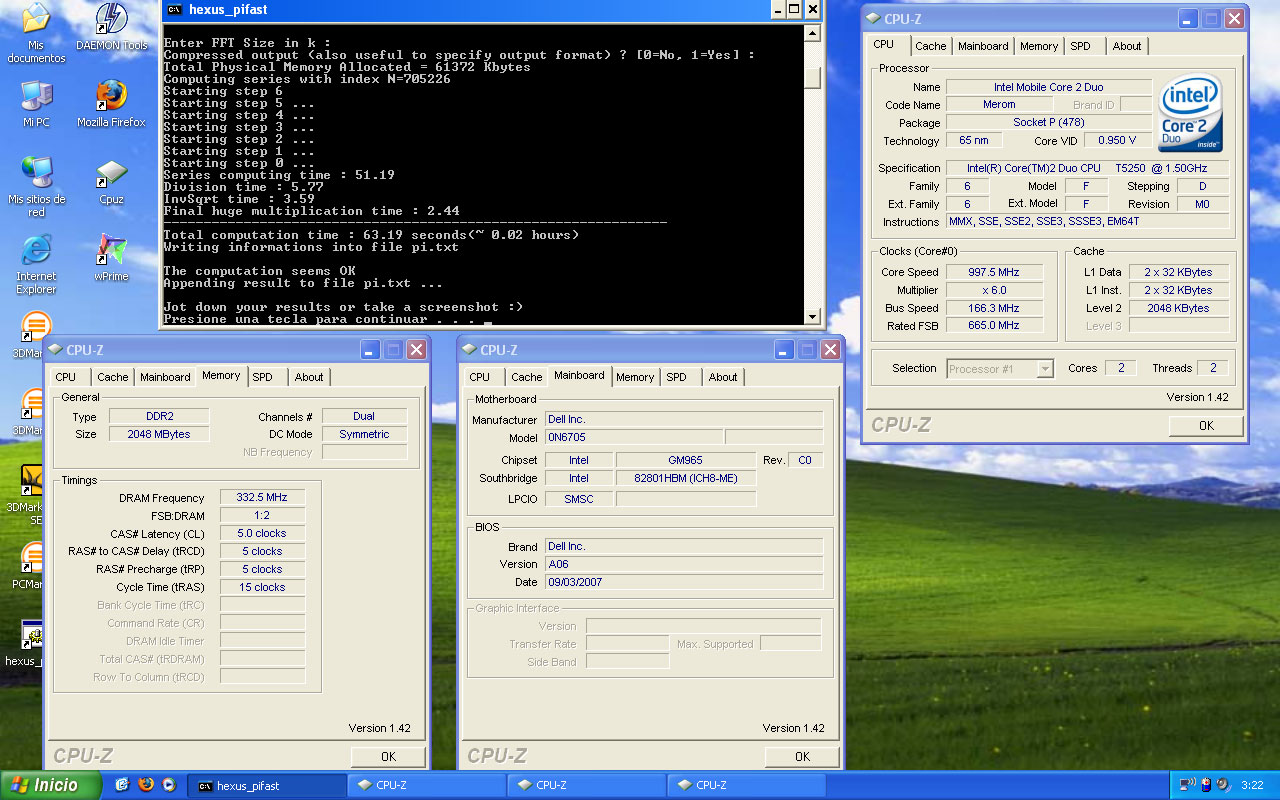
Task: Click console vertical scrollbar thumb
Action: (x=813, y=78)
